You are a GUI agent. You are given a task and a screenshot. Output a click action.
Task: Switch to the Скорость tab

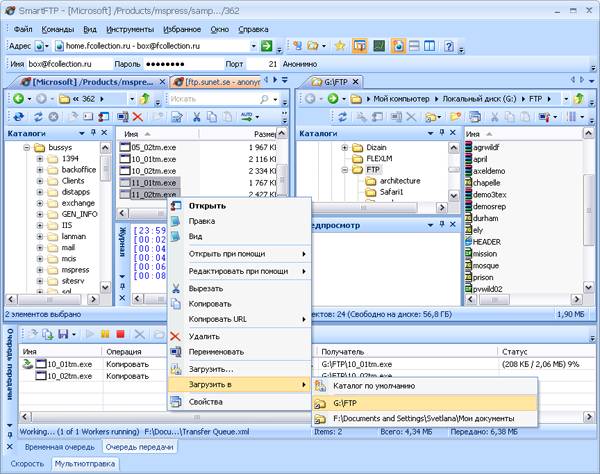pyautogui.click(x=27, y=464)
